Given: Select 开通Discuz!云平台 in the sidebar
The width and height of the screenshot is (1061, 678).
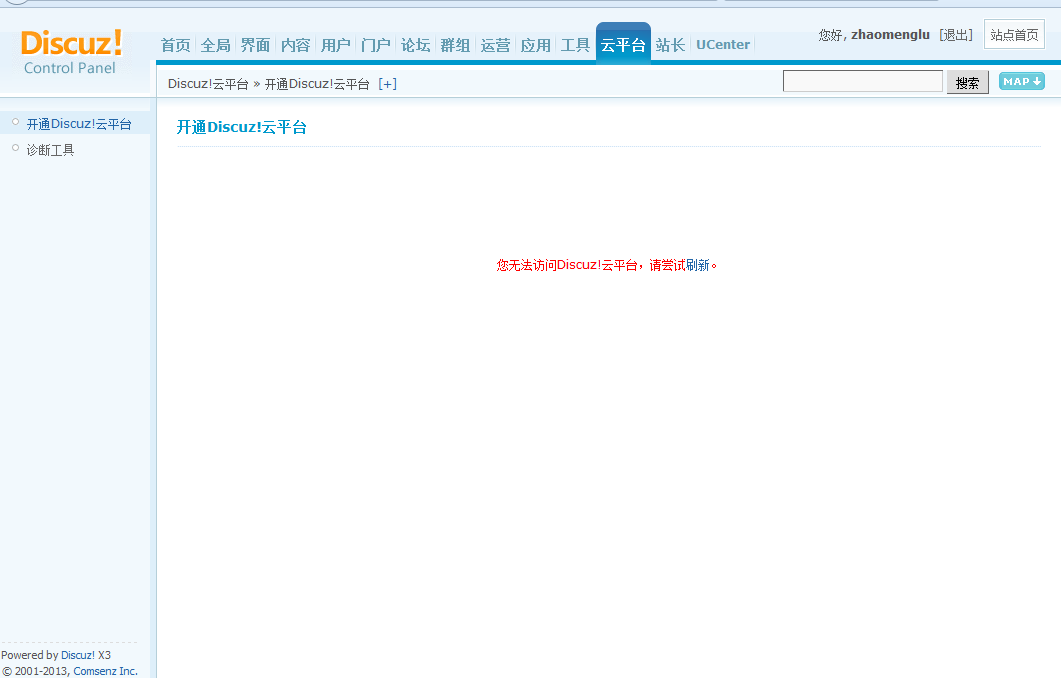Looking at the screenshot, I should coord(79,124).
